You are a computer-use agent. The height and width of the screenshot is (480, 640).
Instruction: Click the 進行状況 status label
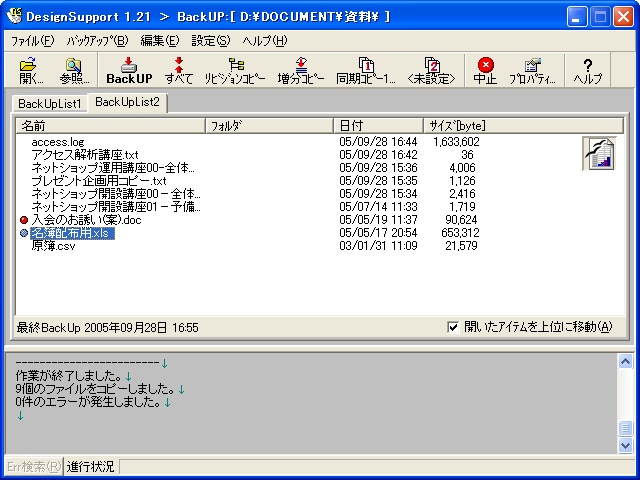coord(91,466)
